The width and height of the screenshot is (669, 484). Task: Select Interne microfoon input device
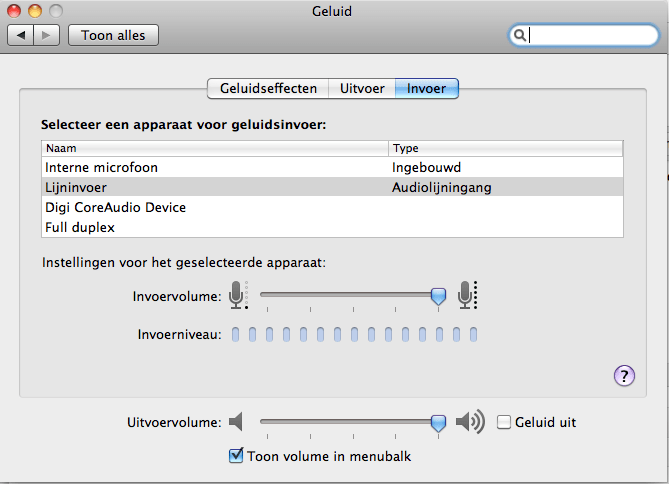tap(332, 167)
